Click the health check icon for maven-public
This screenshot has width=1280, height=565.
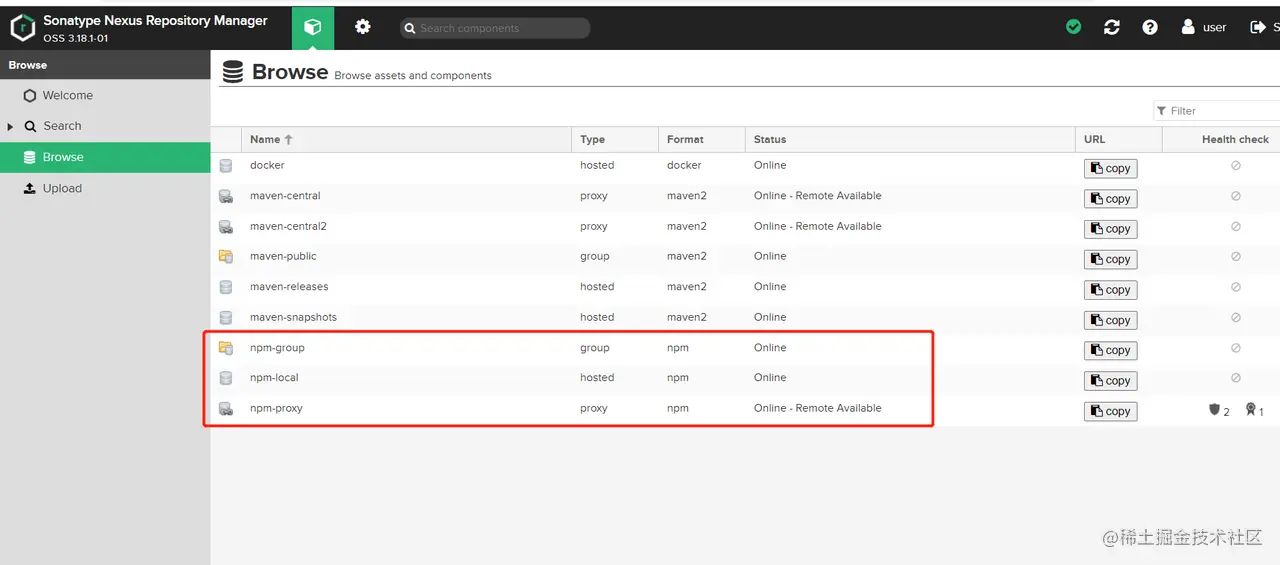tap(1236, 257)
